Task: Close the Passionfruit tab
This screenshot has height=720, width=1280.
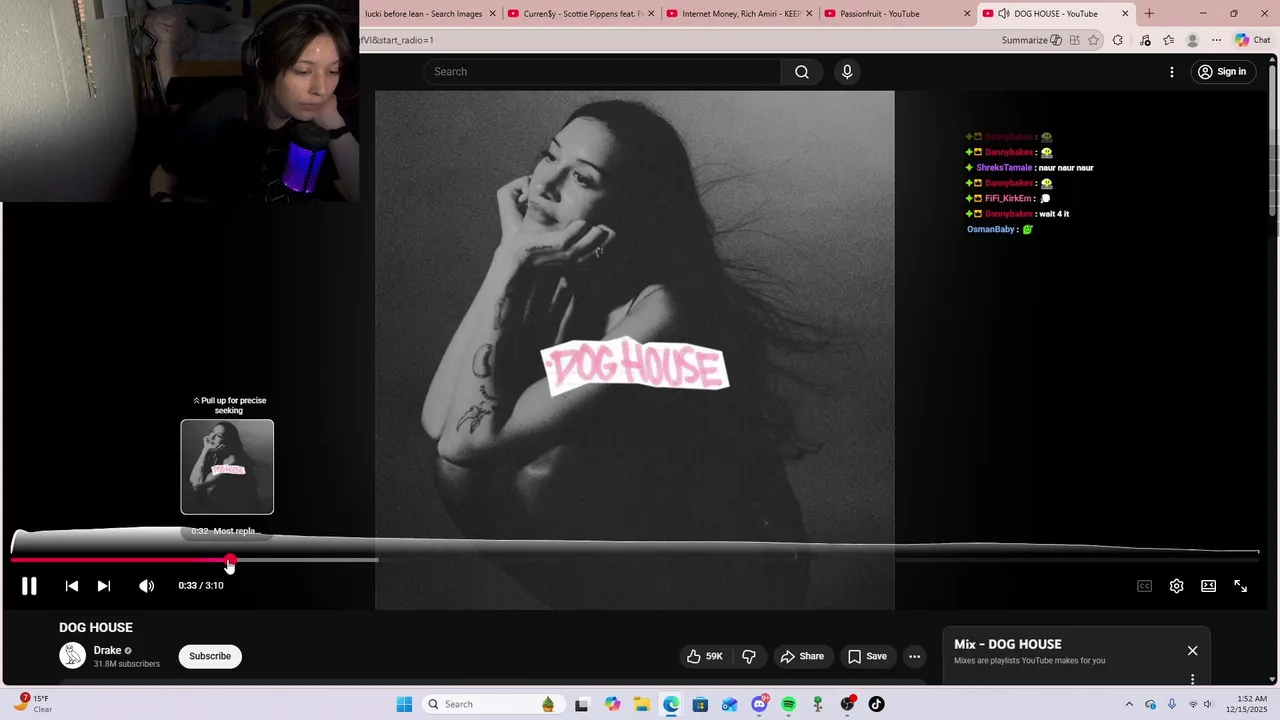Action: click(x=967, y=14)
